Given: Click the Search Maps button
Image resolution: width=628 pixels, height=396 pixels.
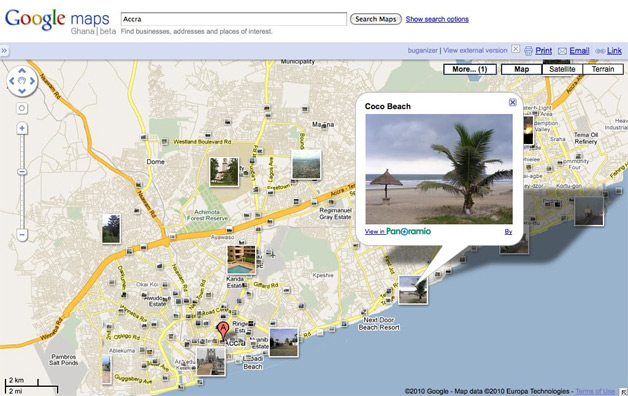Looking at the screenshot, I should [x=376, y=19].
